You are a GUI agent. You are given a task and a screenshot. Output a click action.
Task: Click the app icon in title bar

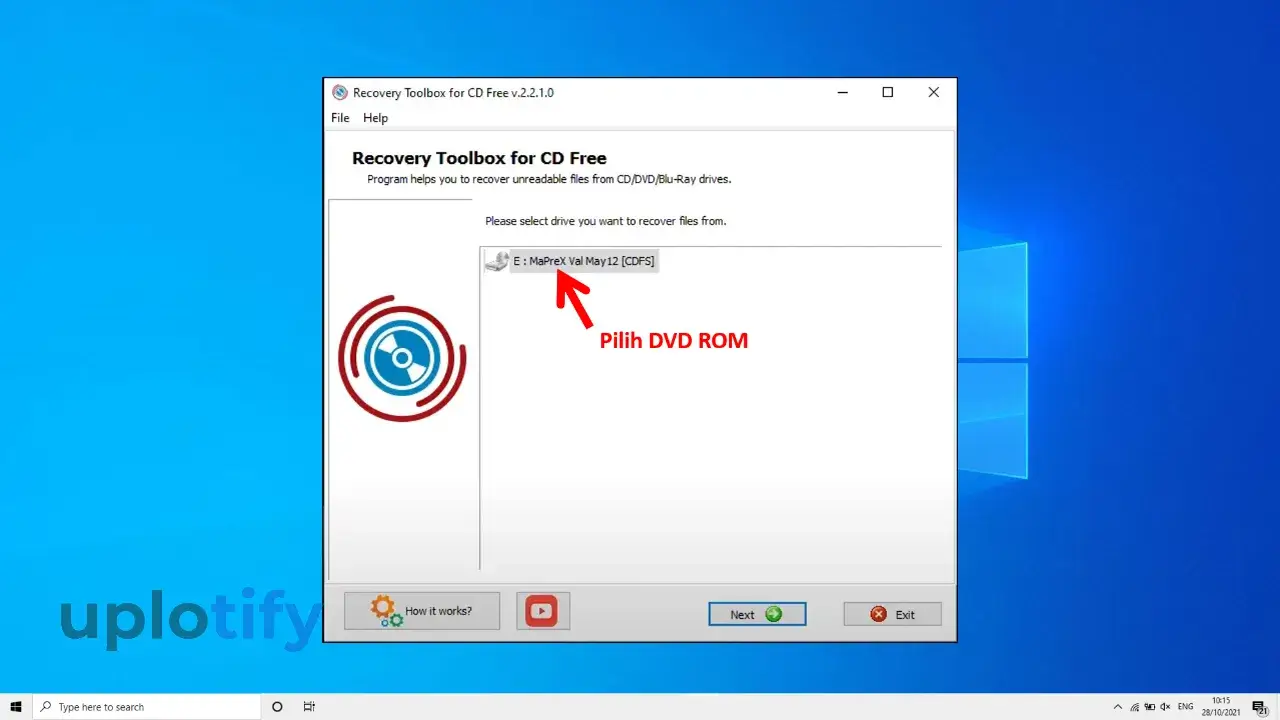click(340, 93)
